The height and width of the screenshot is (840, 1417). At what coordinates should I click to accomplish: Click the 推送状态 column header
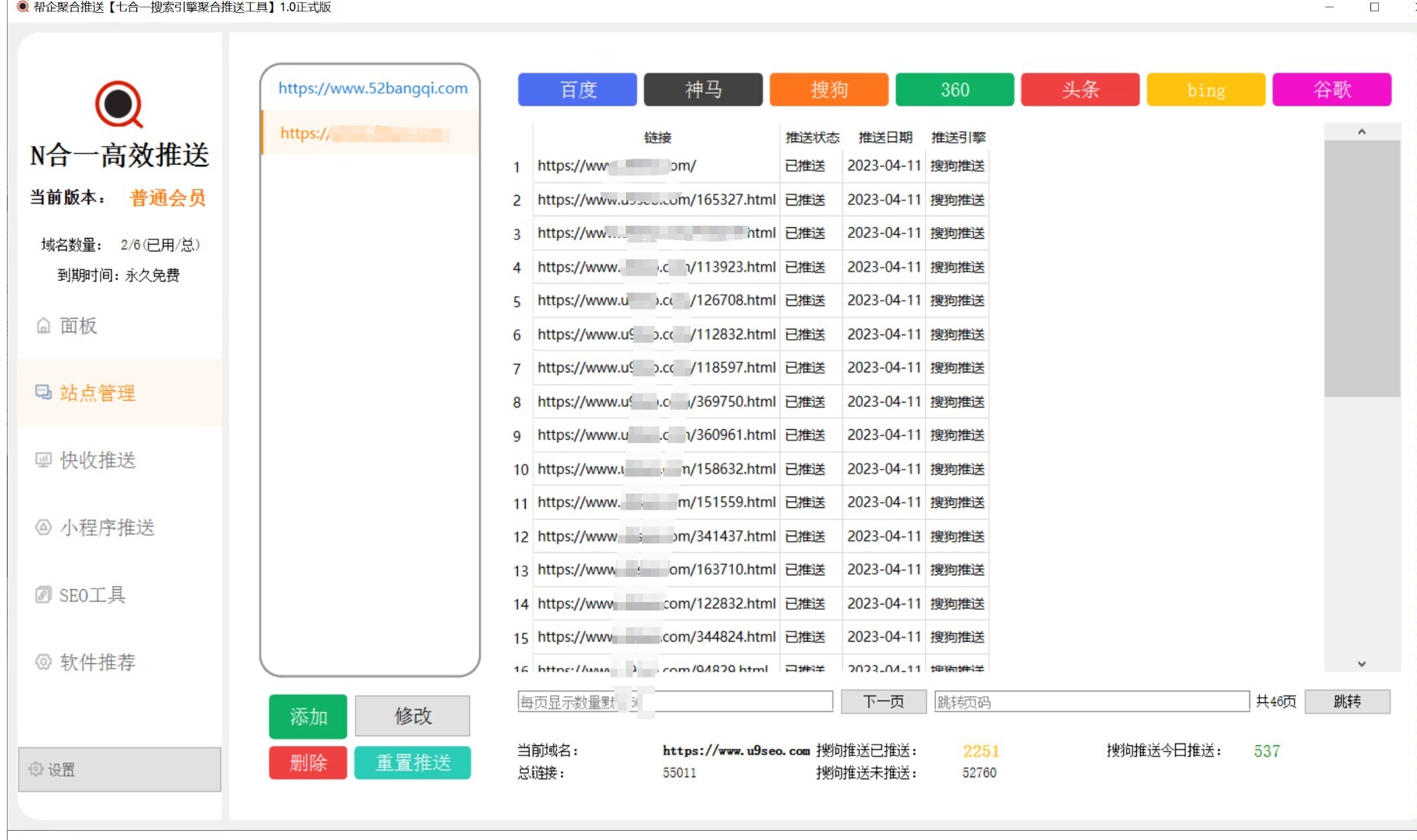812,138
